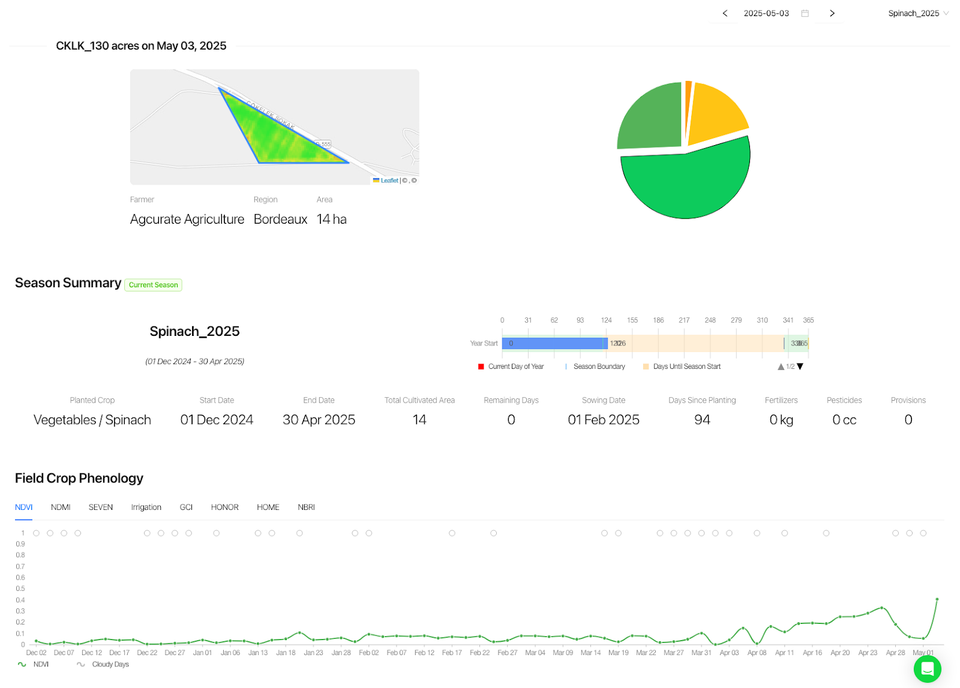The height and width of the screenshot is (688, 960).
Task: Click the 01 Dec 2024 start date
Action: pyautogui.click(x=217, y=420)
